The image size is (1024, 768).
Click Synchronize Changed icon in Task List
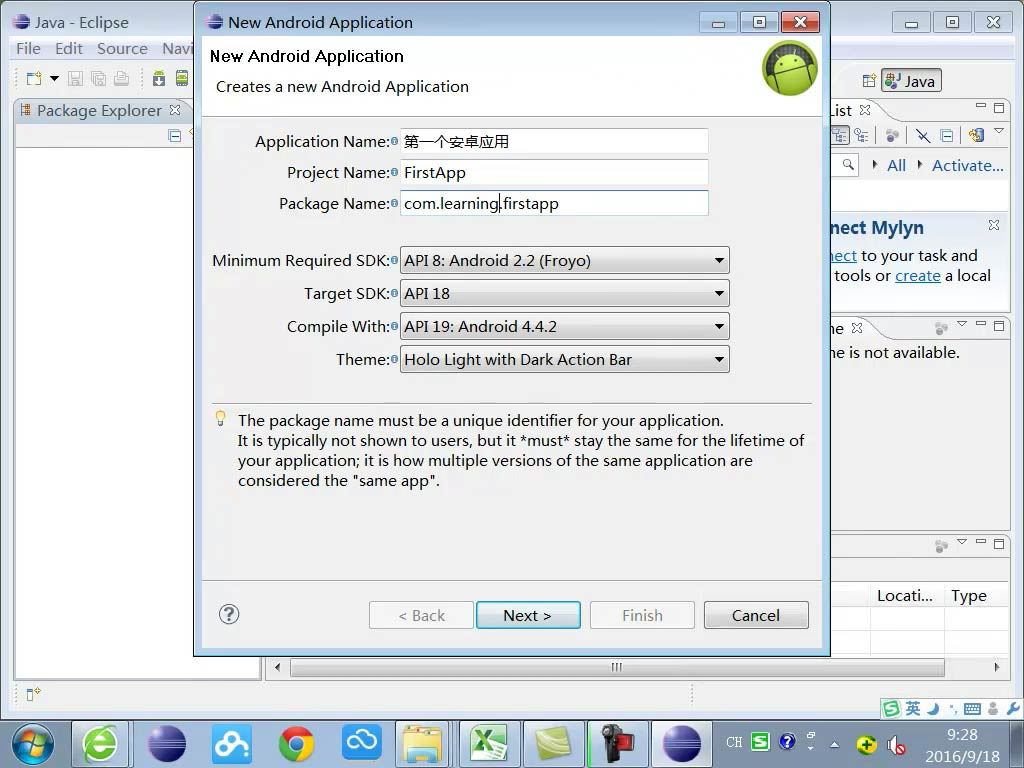pyautogui.click(x=976, y=135)
